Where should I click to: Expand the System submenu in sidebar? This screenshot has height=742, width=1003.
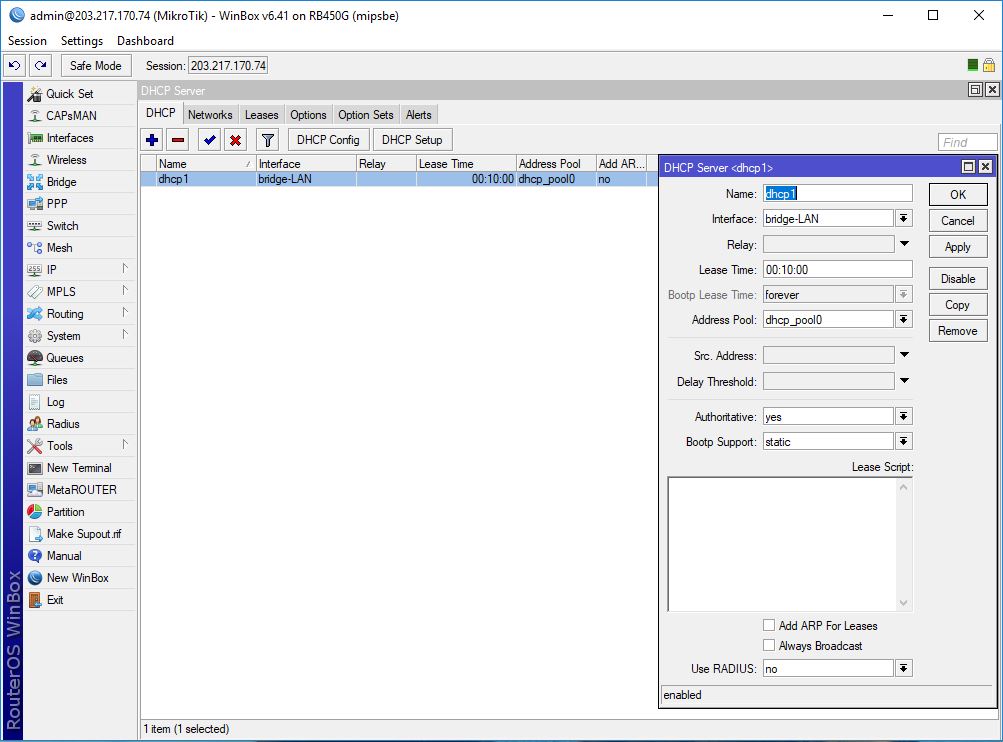point(125,335)
